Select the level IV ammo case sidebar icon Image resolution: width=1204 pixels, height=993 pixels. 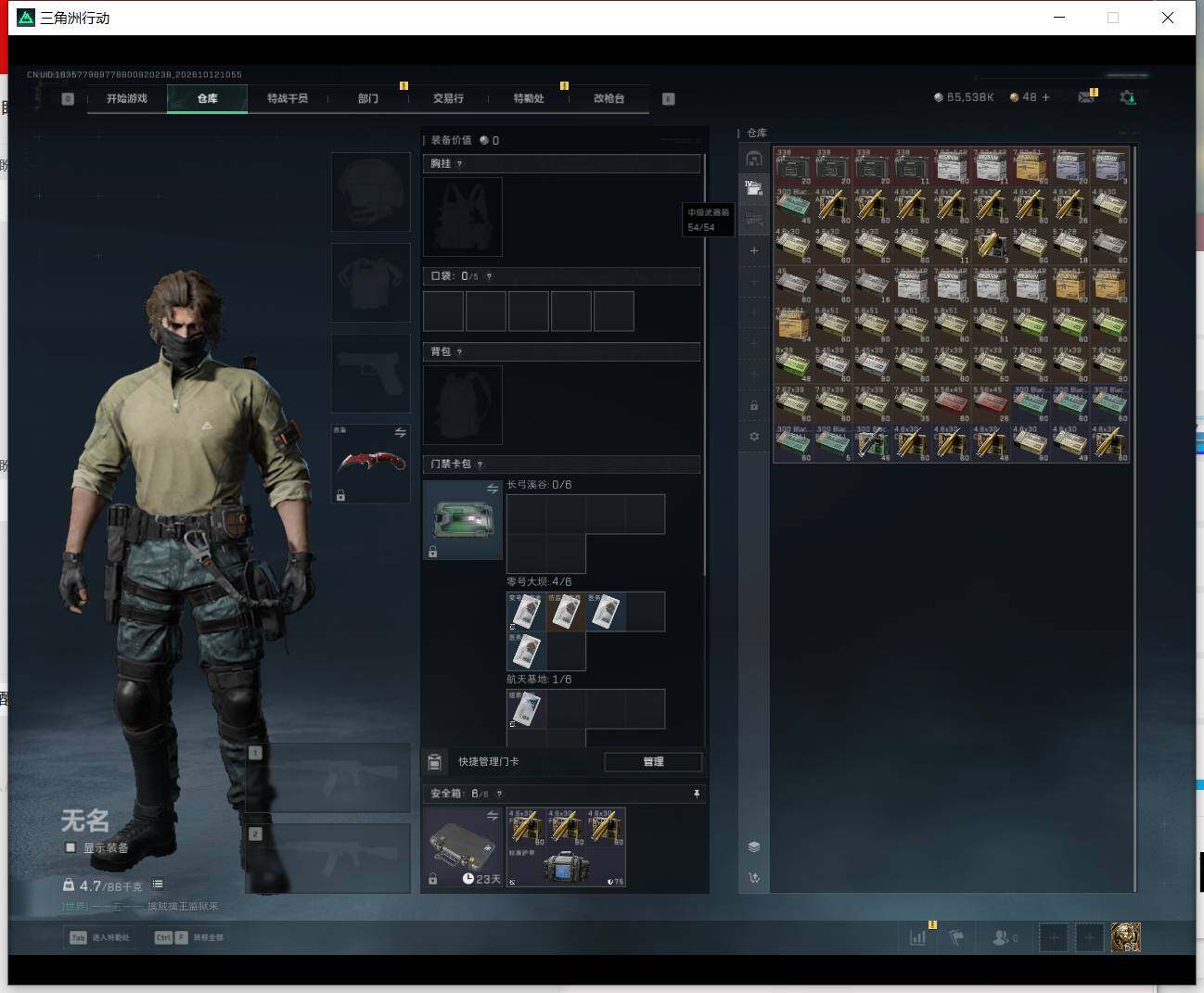754,188
